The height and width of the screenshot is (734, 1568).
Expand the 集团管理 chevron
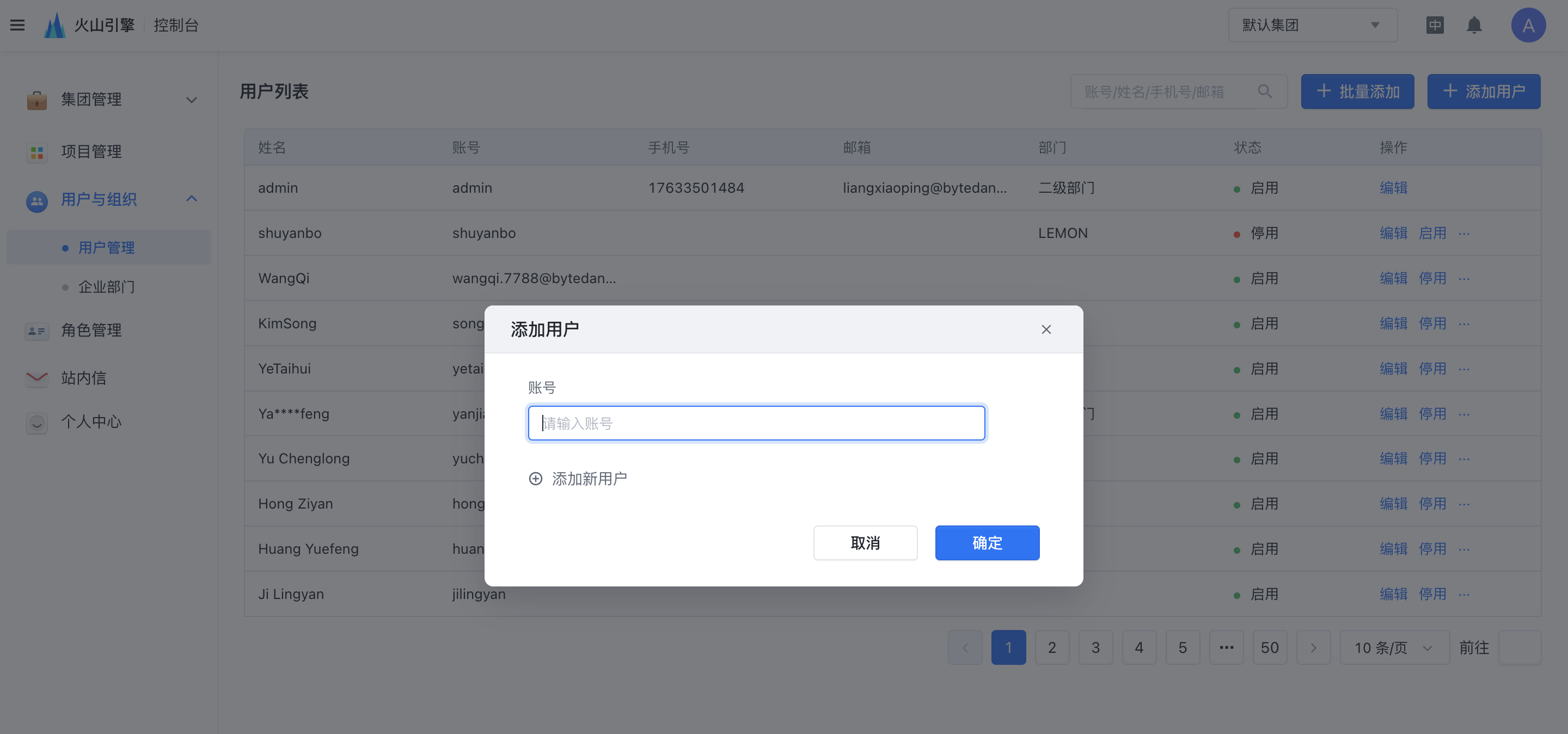(191, 100)
